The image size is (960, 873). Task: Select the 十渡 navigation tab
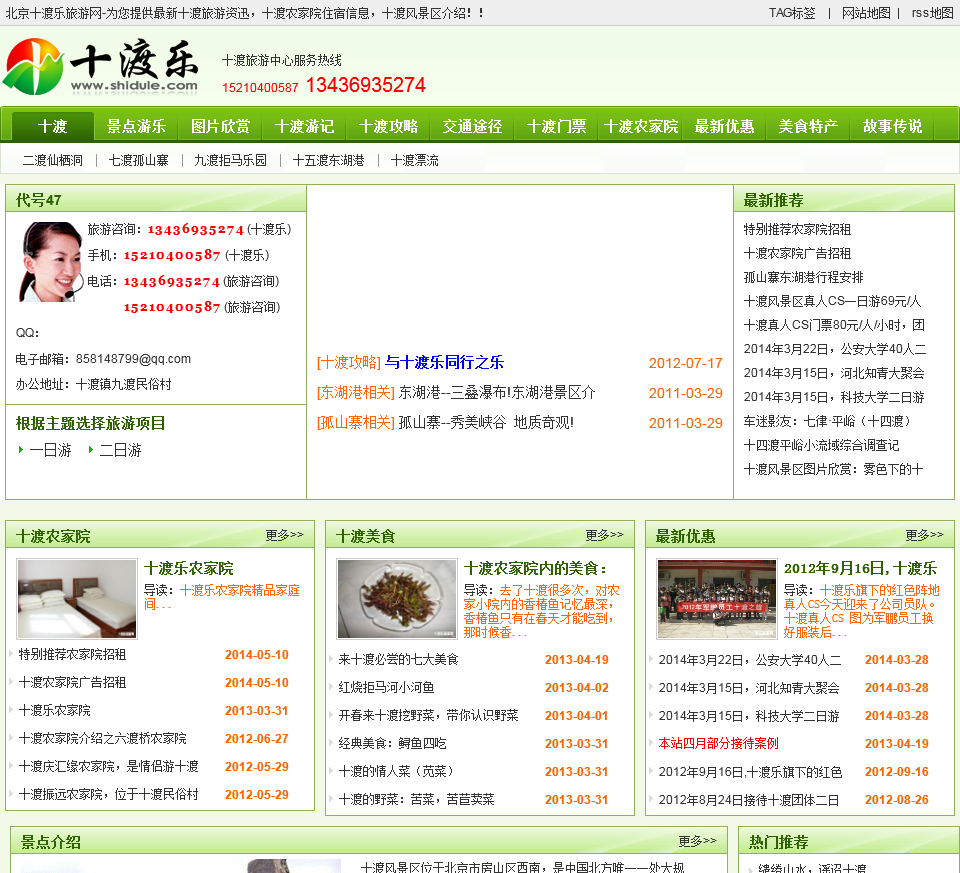pos(53,126)
